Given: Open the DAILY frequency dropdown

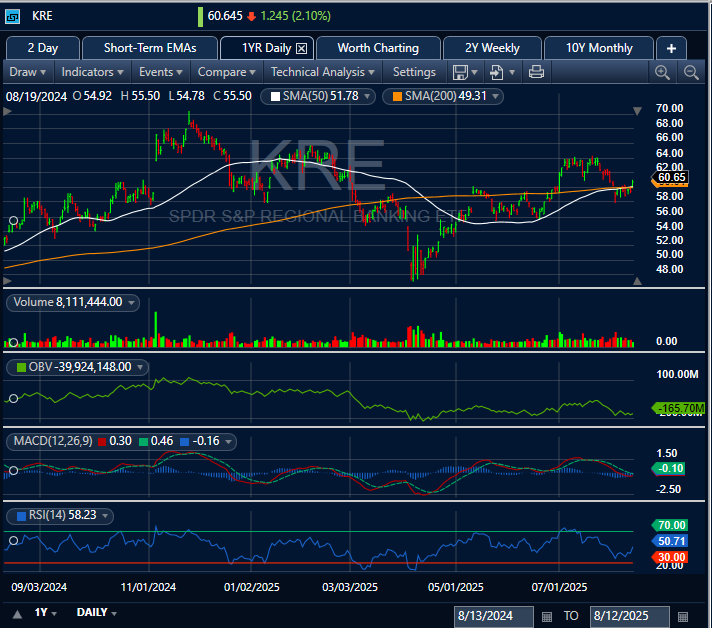Looking at the screenshot, I should [x=97, y=612].
